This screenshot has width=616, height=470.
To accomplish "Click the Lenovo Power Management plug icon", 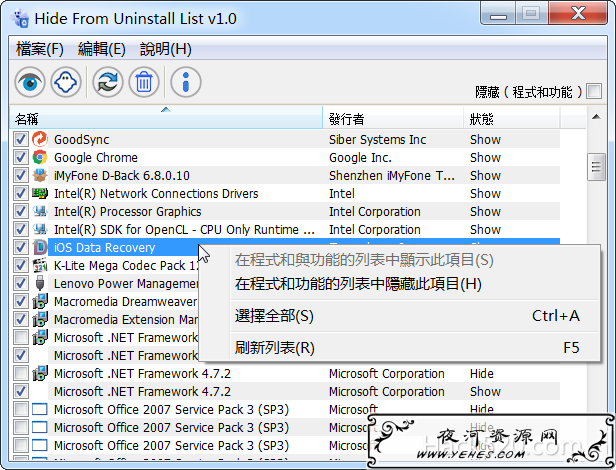I will tap(40, 283).
